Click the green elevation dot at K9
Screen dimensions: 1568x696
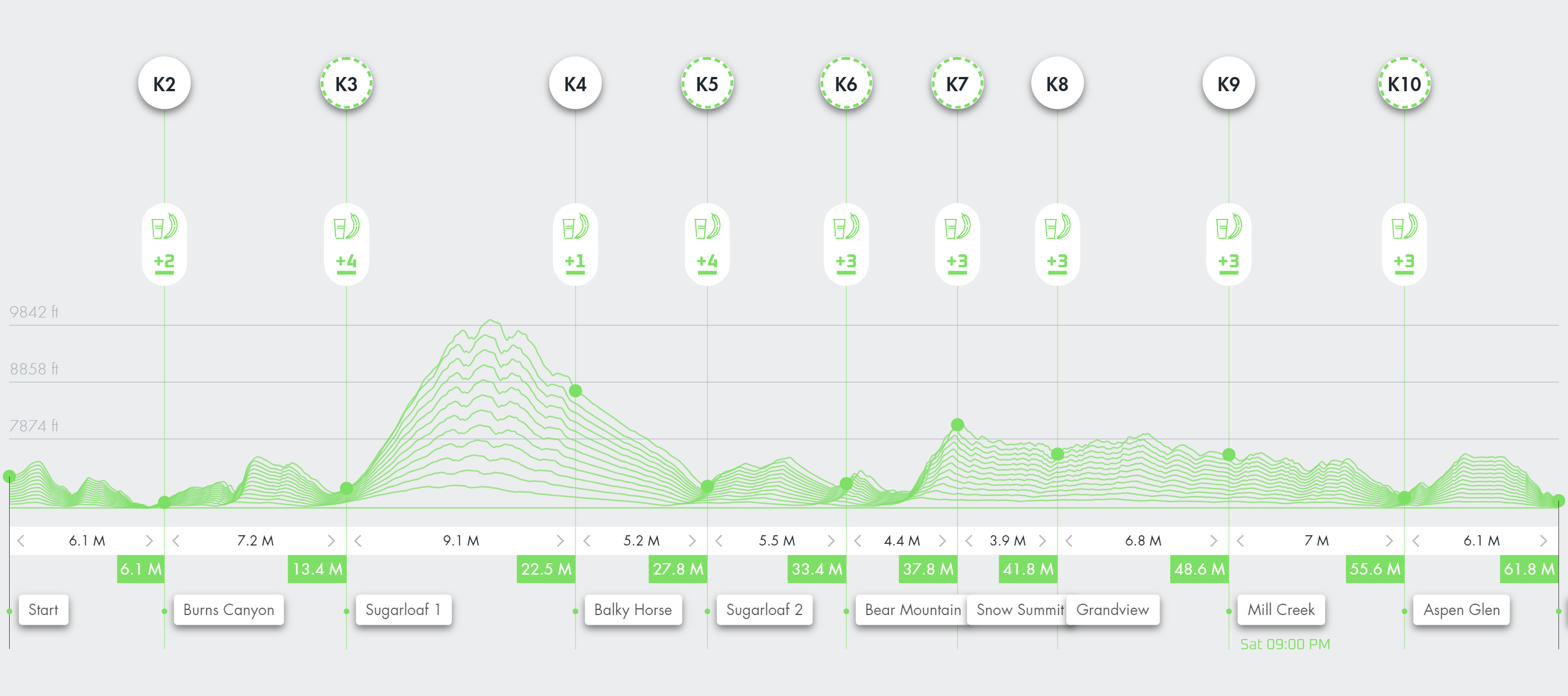pyautogui.click(x=1229, y=455)
